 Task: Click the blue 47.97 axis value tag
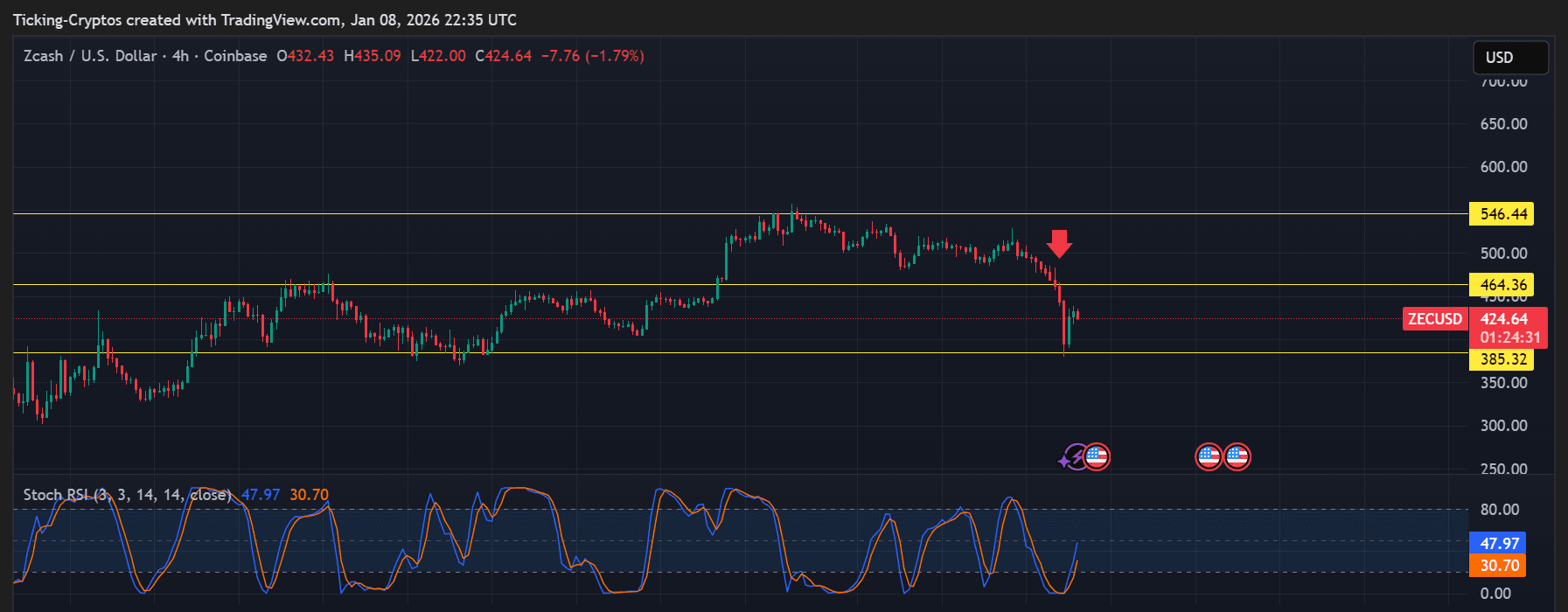(x=1498, y=543)
